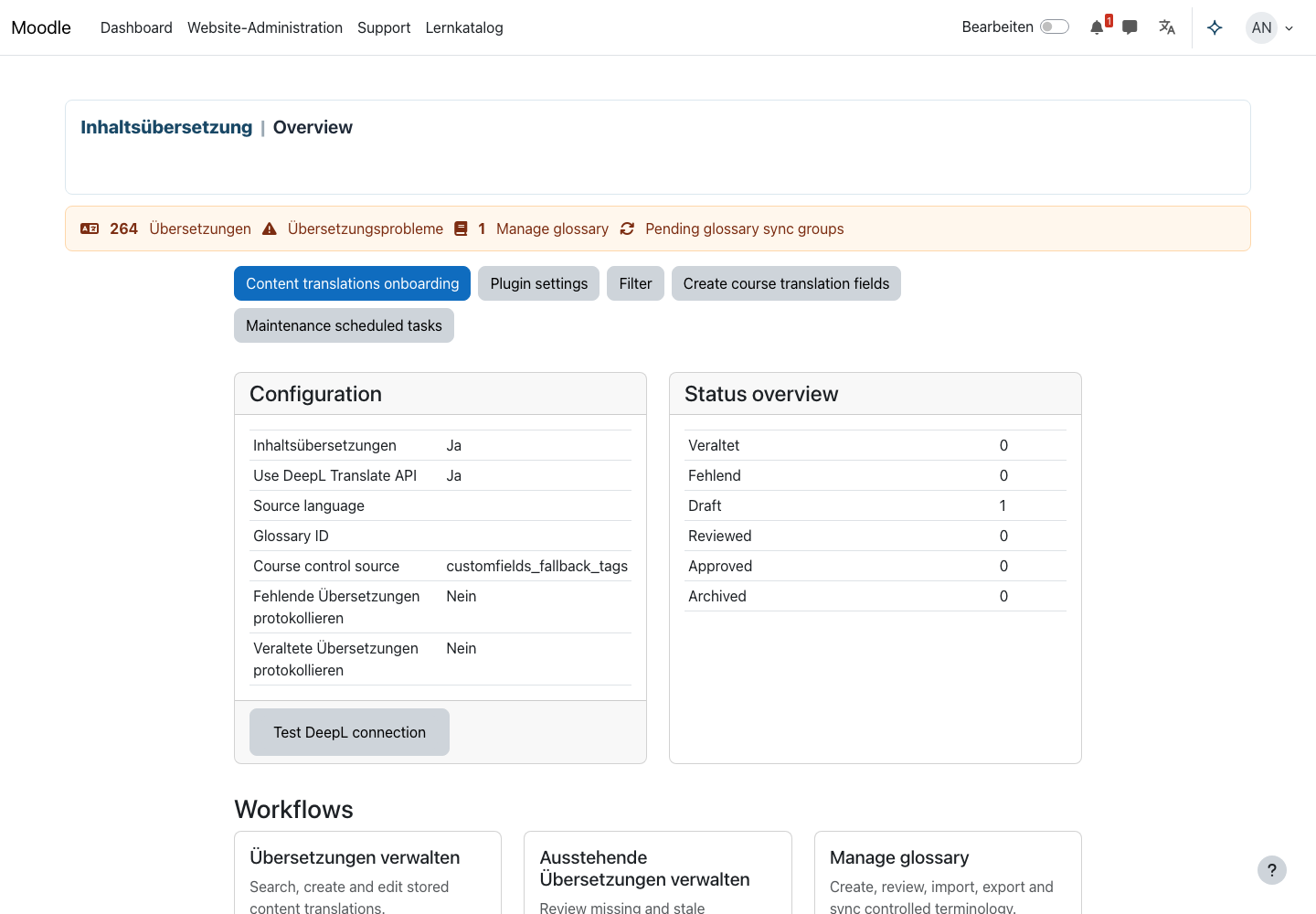Screen dimensions: 1316x914
Task: Click Maintenance scheduled tasks button
Action: point(344,325)
